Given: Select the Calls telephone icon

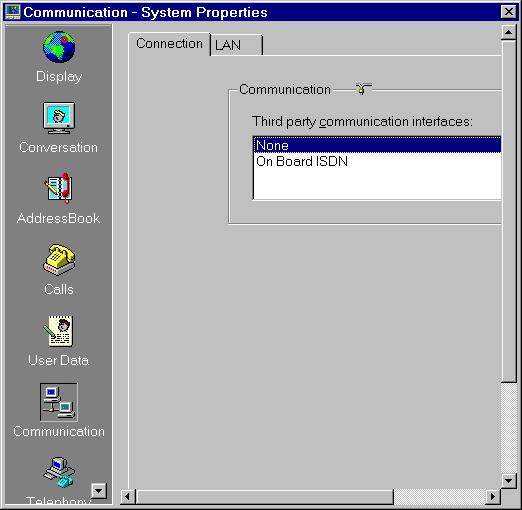Looking at the screenshot, I should [x=59, y=260].
